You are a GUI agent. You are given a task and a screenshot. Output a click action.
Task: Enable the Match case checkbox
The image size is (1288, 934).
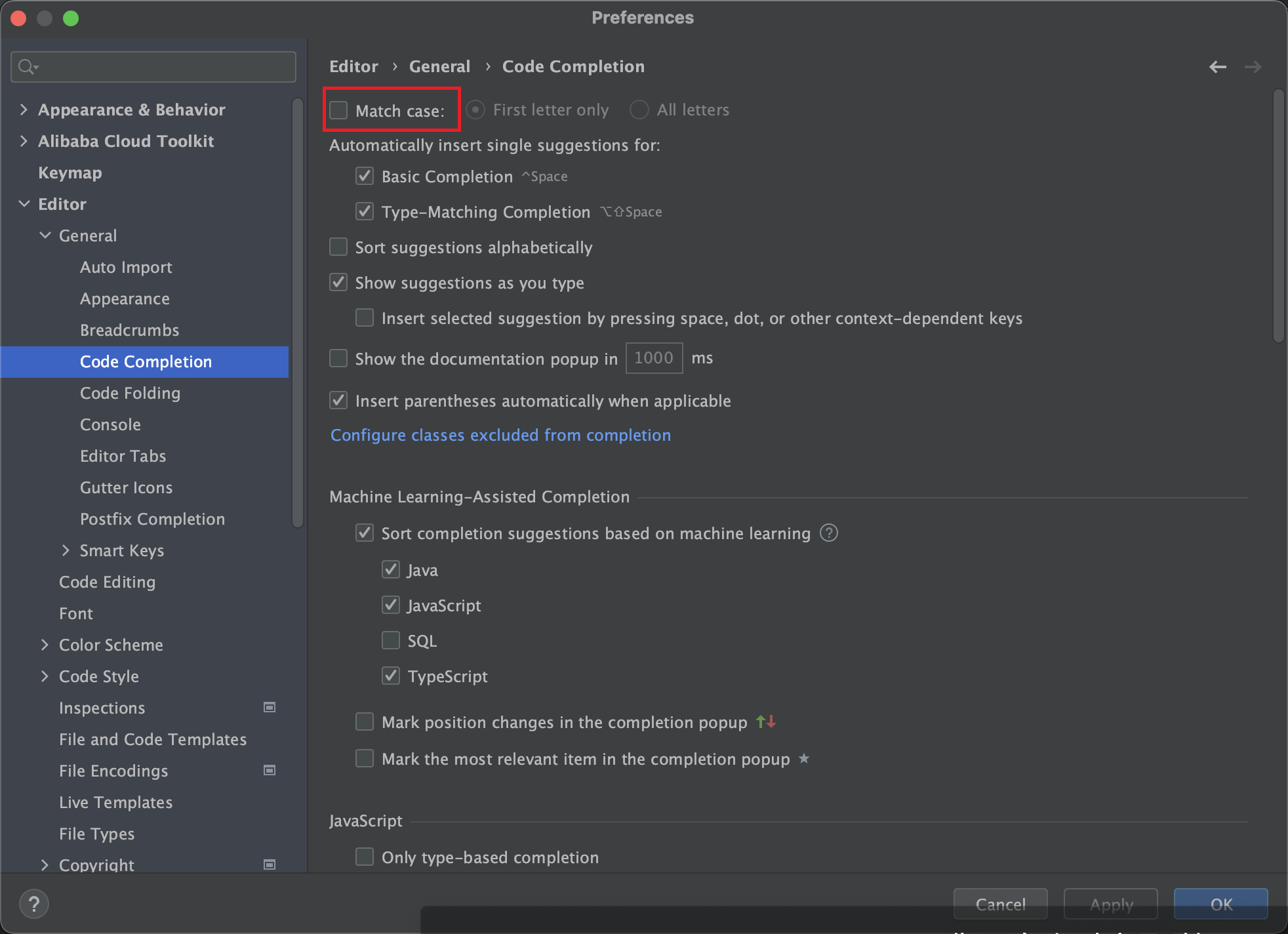338,110
